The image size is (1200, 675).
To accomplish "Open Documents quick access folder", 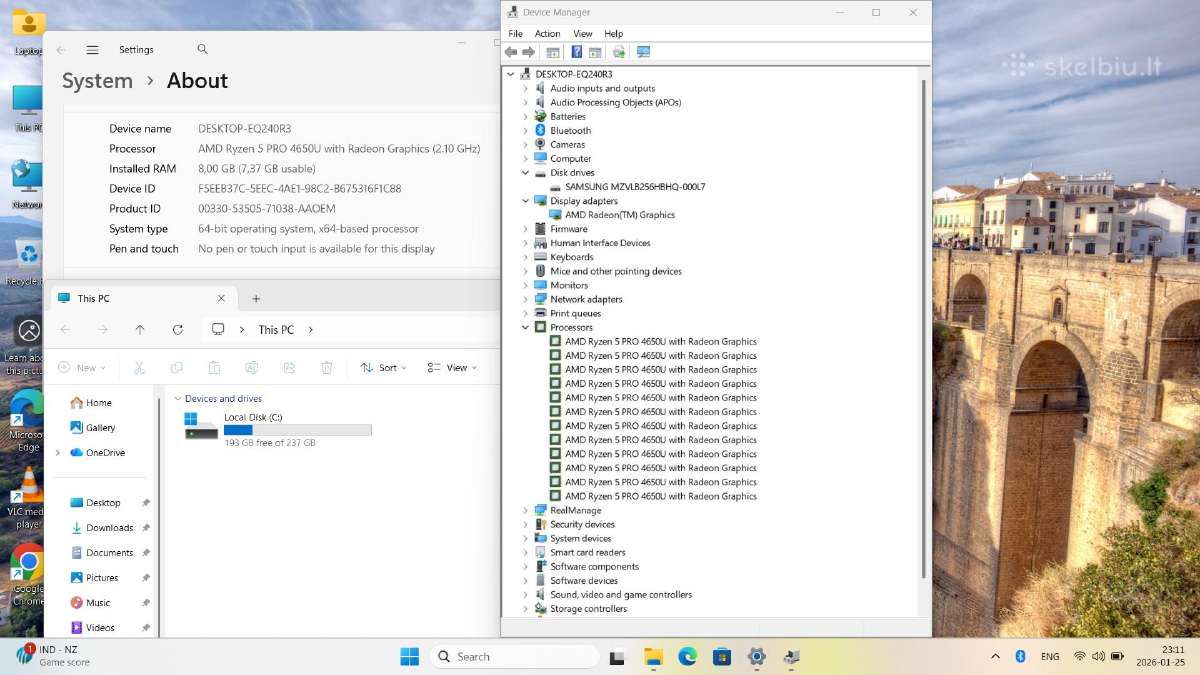I will click(x=101, y=552).
